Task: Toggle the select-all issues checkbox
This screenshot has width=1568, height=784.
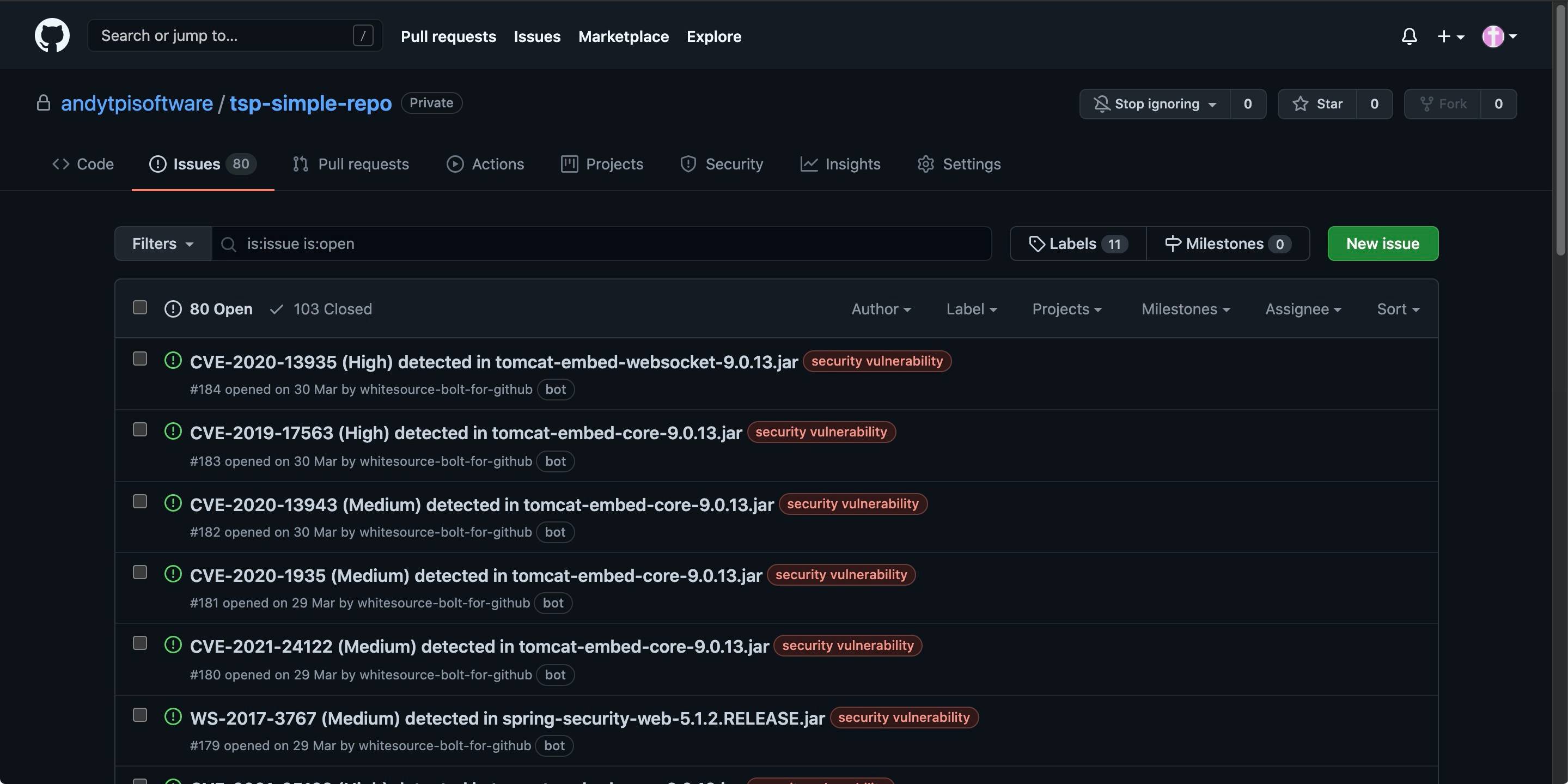Action: pyautogui.click(x=140, y=307)
